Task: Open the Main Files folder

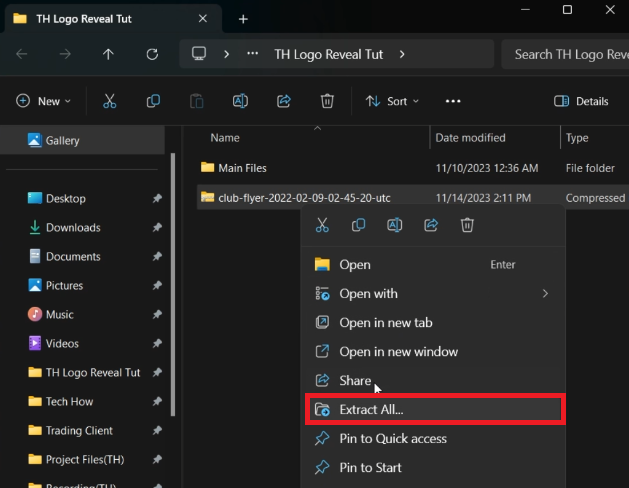Action: pos(242,168)
